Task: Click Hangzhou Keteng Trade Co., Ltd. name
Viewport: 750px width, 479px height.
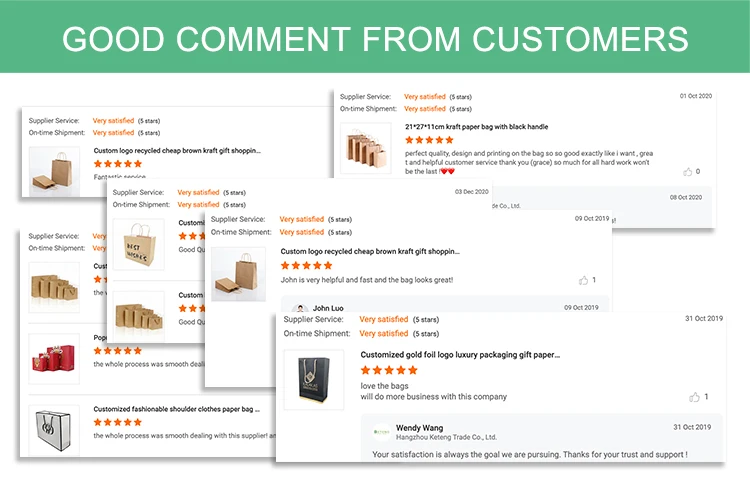Action: pos(446,437)
